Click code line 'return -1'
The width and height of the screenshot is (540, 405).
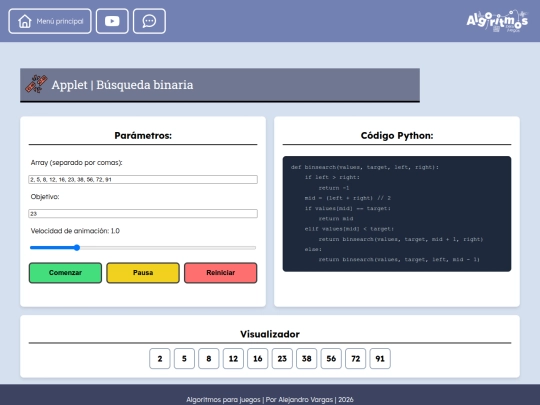pos(334,188)
